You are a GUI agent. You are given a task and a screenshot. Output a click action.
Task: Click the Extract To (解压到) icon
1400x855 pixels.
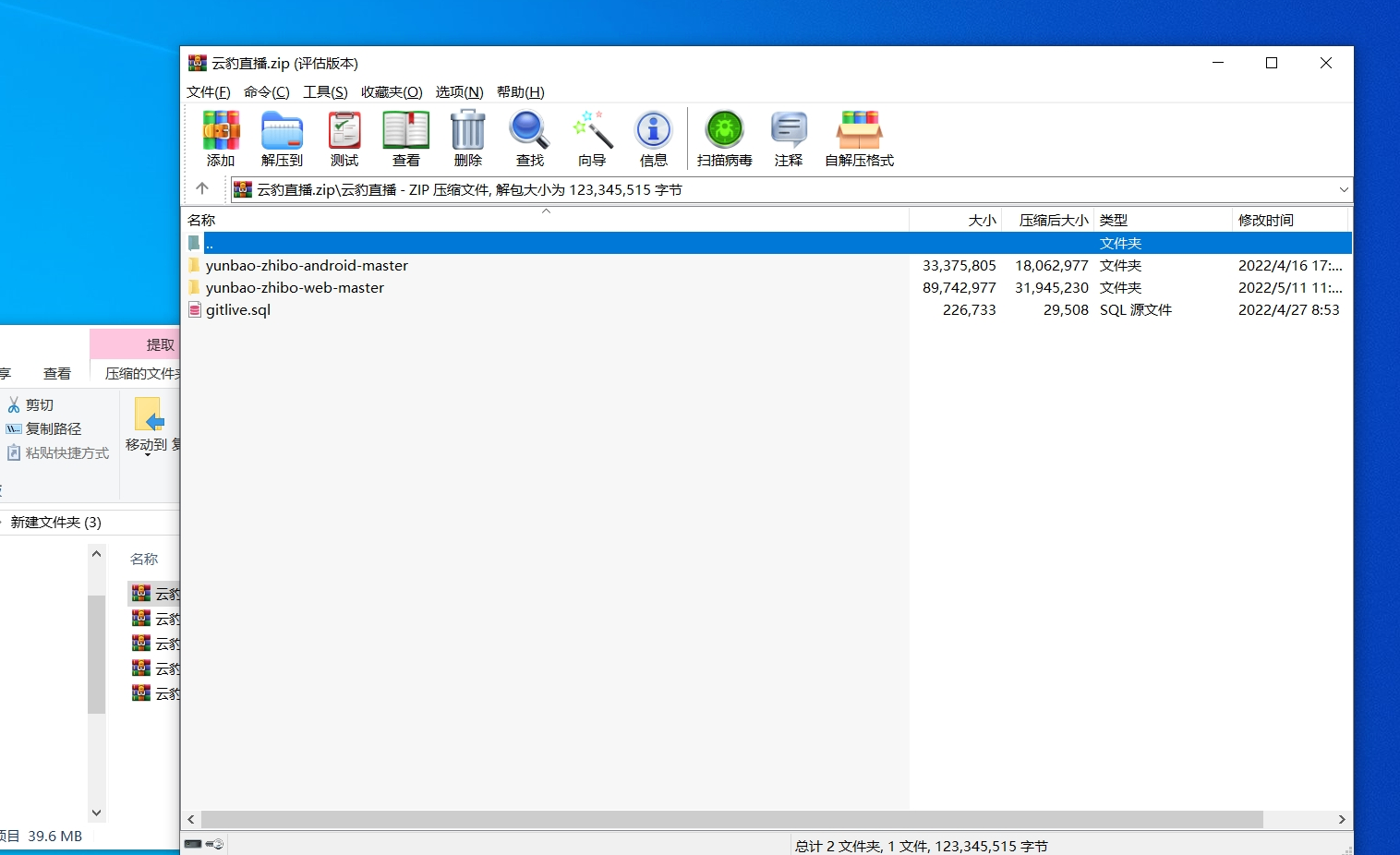pos(282,130)
